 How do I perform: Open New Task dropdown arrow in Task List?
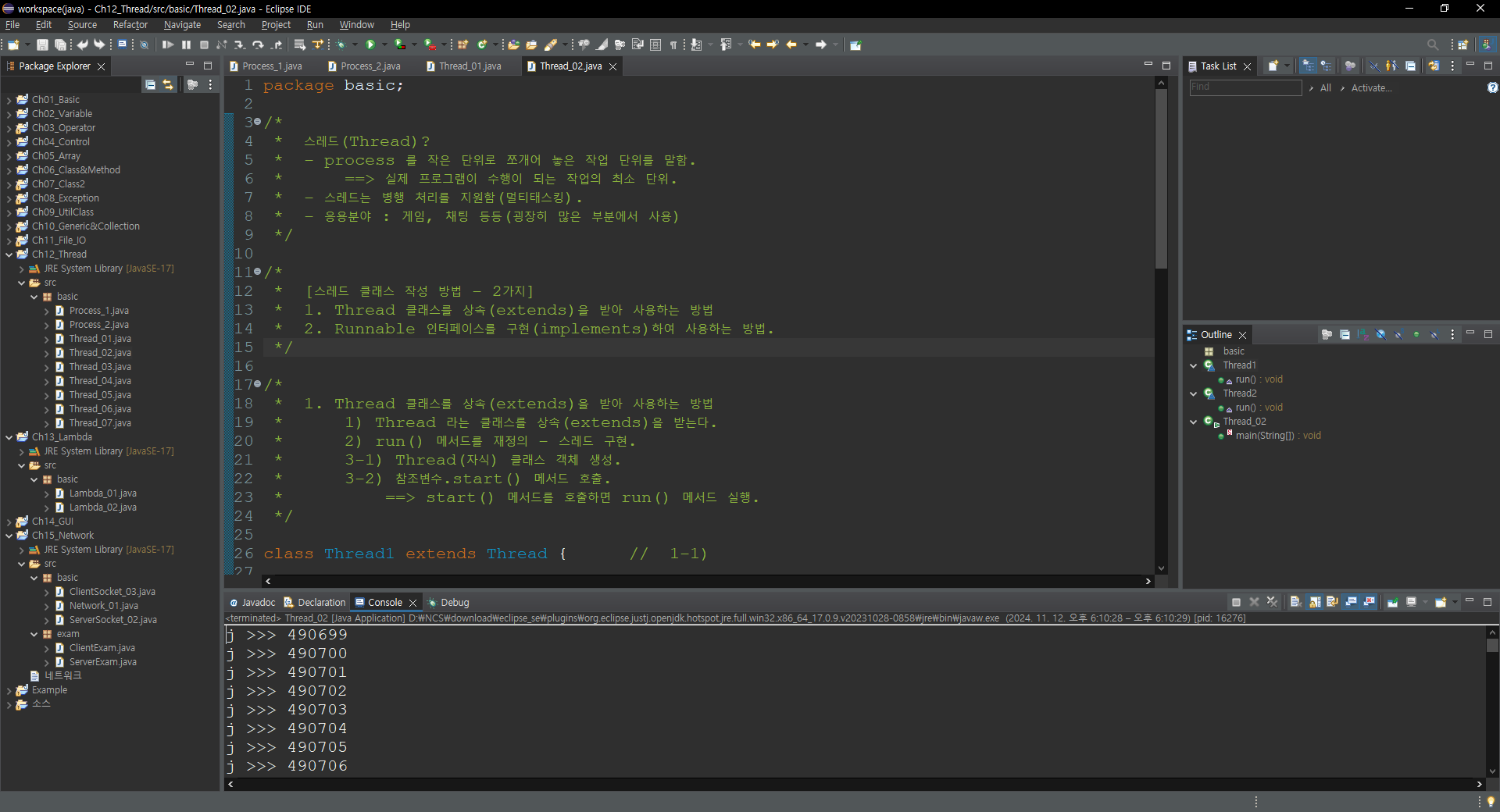(x=1287, y=66)
